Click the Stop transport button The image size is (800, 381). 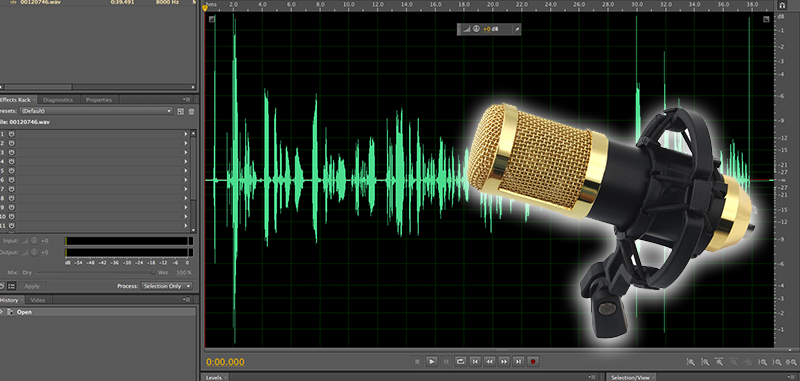[417, 361]
